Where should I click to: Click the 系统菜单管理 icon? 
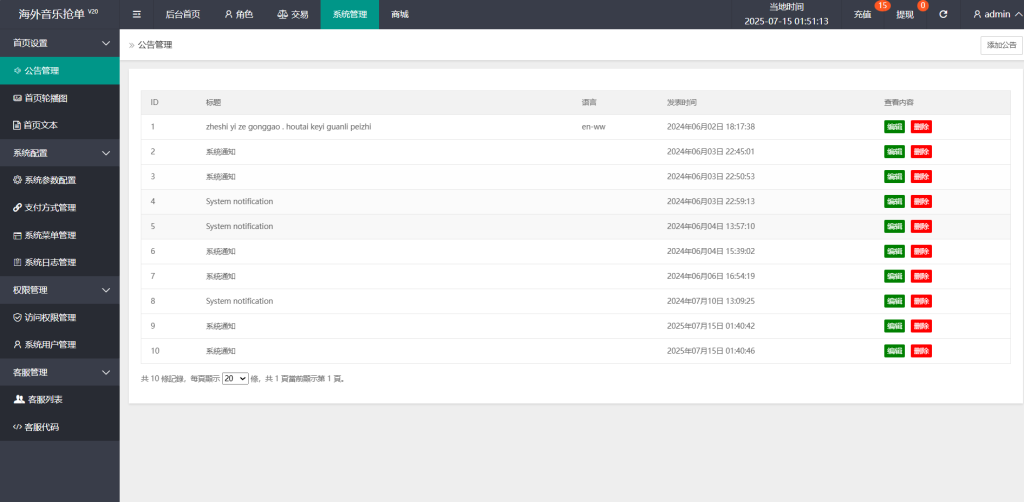point(17,235)
